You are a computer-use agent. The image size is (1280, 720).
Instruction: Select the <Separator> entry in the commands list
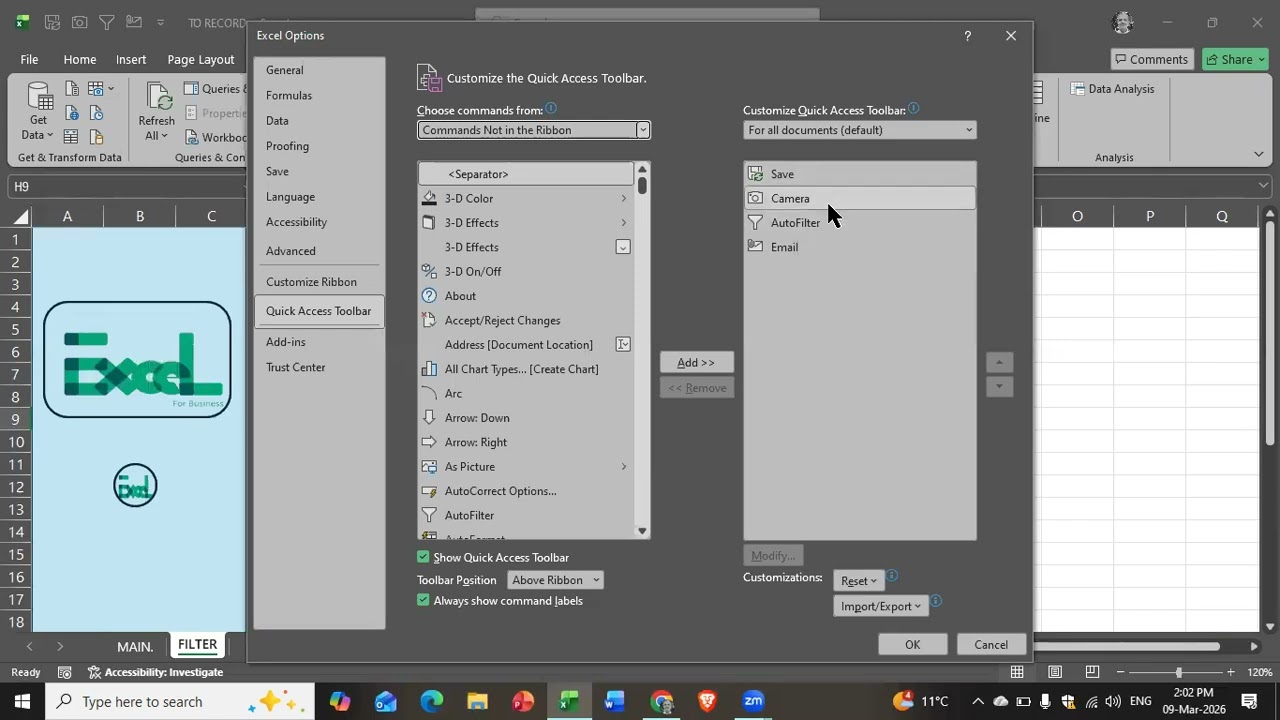pyautogui.click(x=526, y=174)
